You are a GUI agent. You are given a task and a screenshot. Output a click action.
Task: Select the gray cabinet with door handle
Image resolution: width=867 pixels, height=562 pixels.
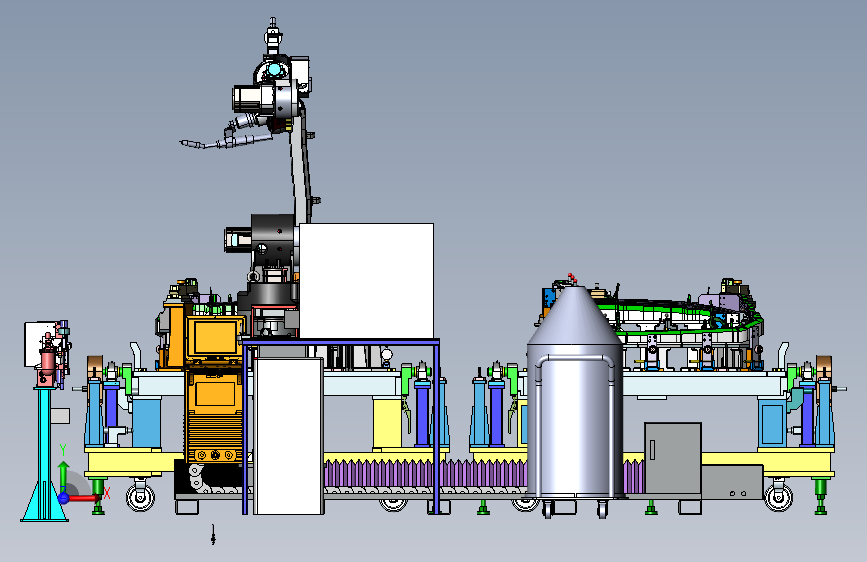[673, 457]
